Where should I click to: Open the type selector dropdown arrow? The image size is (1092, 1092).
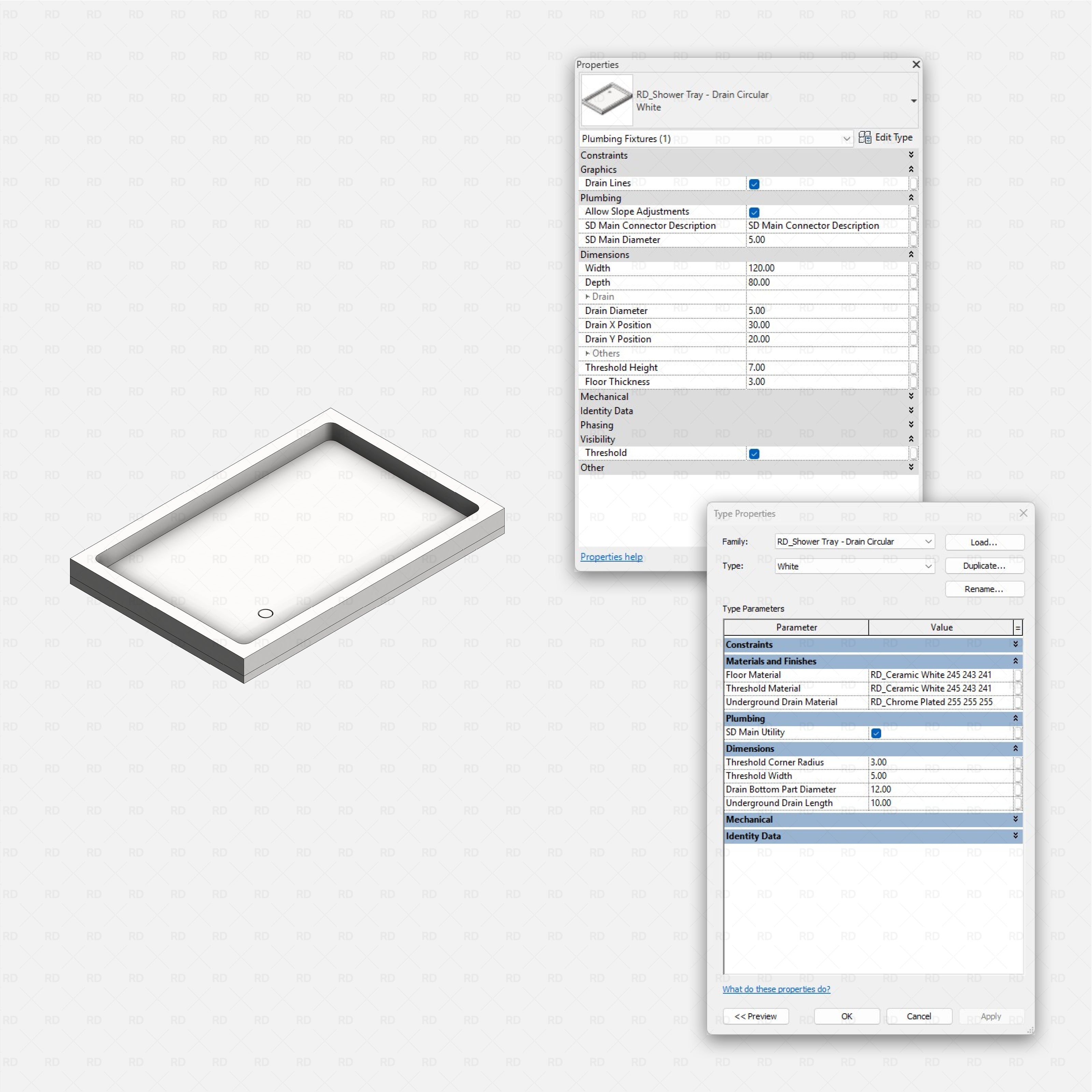coord(914,101)
